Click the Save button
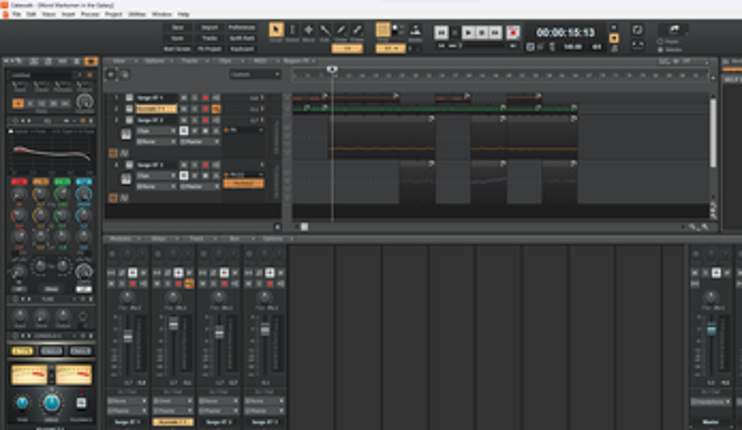Viewport: 742px width, 430px height. [x=177, y=27]
